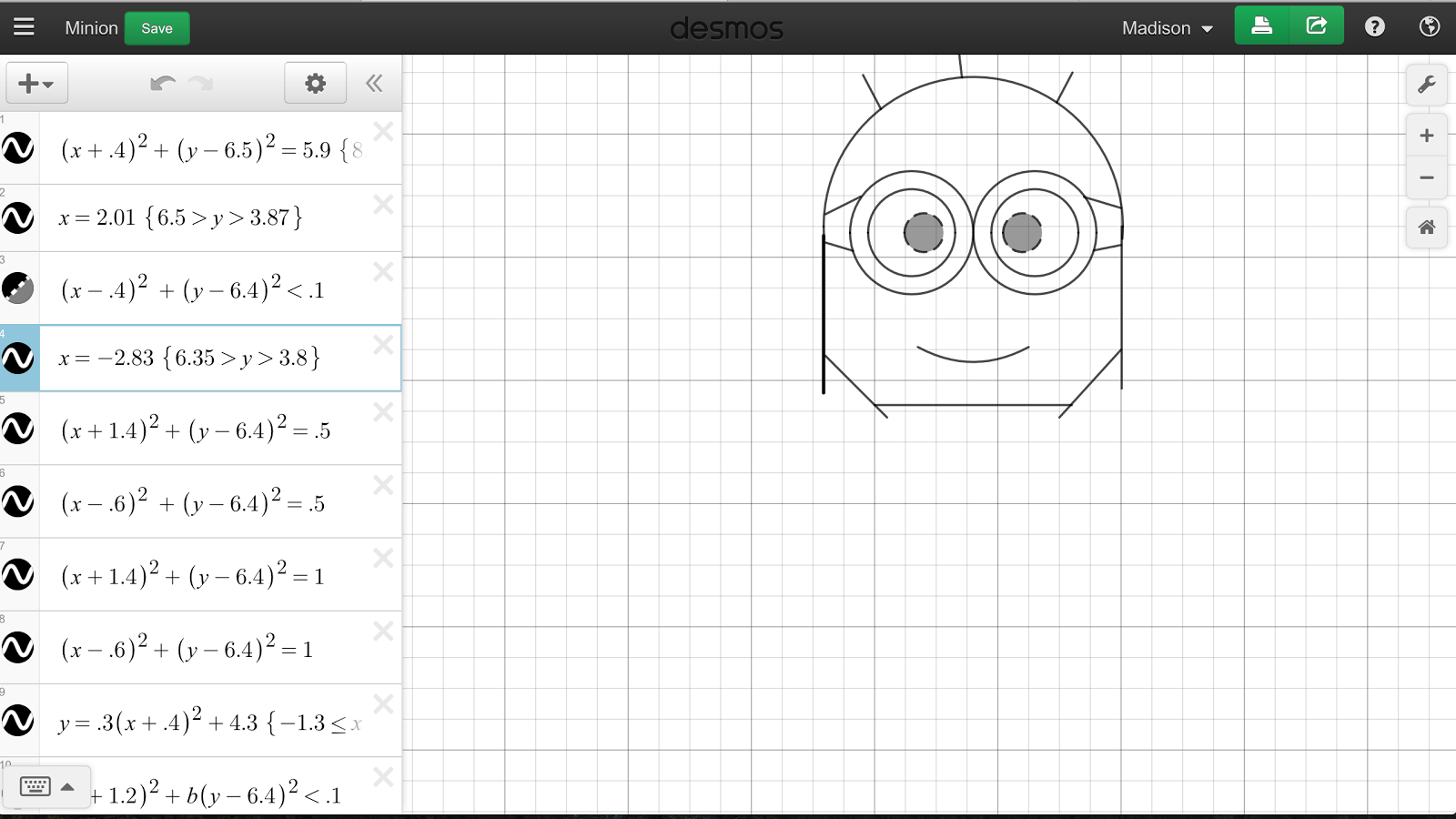The width and height of the screenshot is (1456, 819).
Task: Click the undo arrow
Action: 163,84
